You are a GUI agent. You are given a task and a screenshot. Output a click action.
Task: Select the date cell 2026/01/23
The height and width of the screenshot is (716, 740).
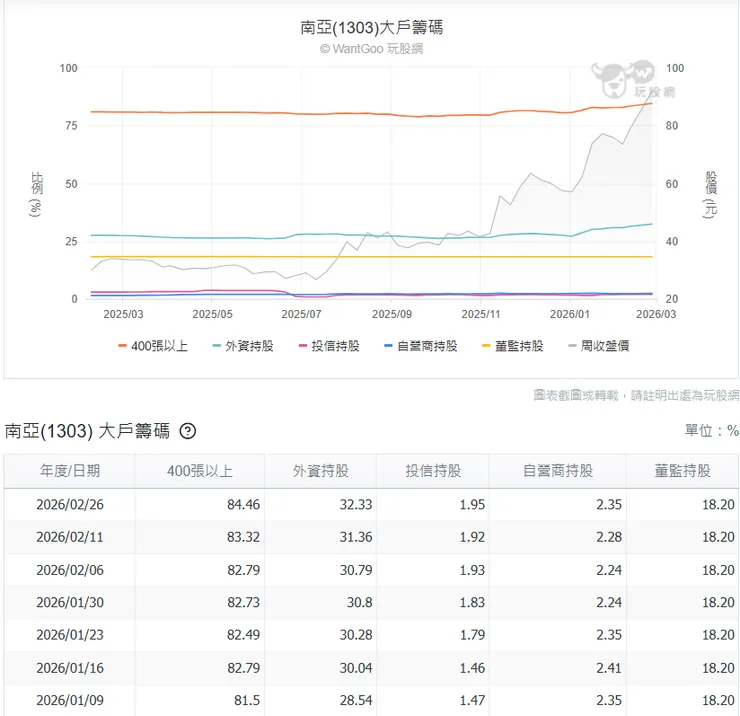(70, 635)
